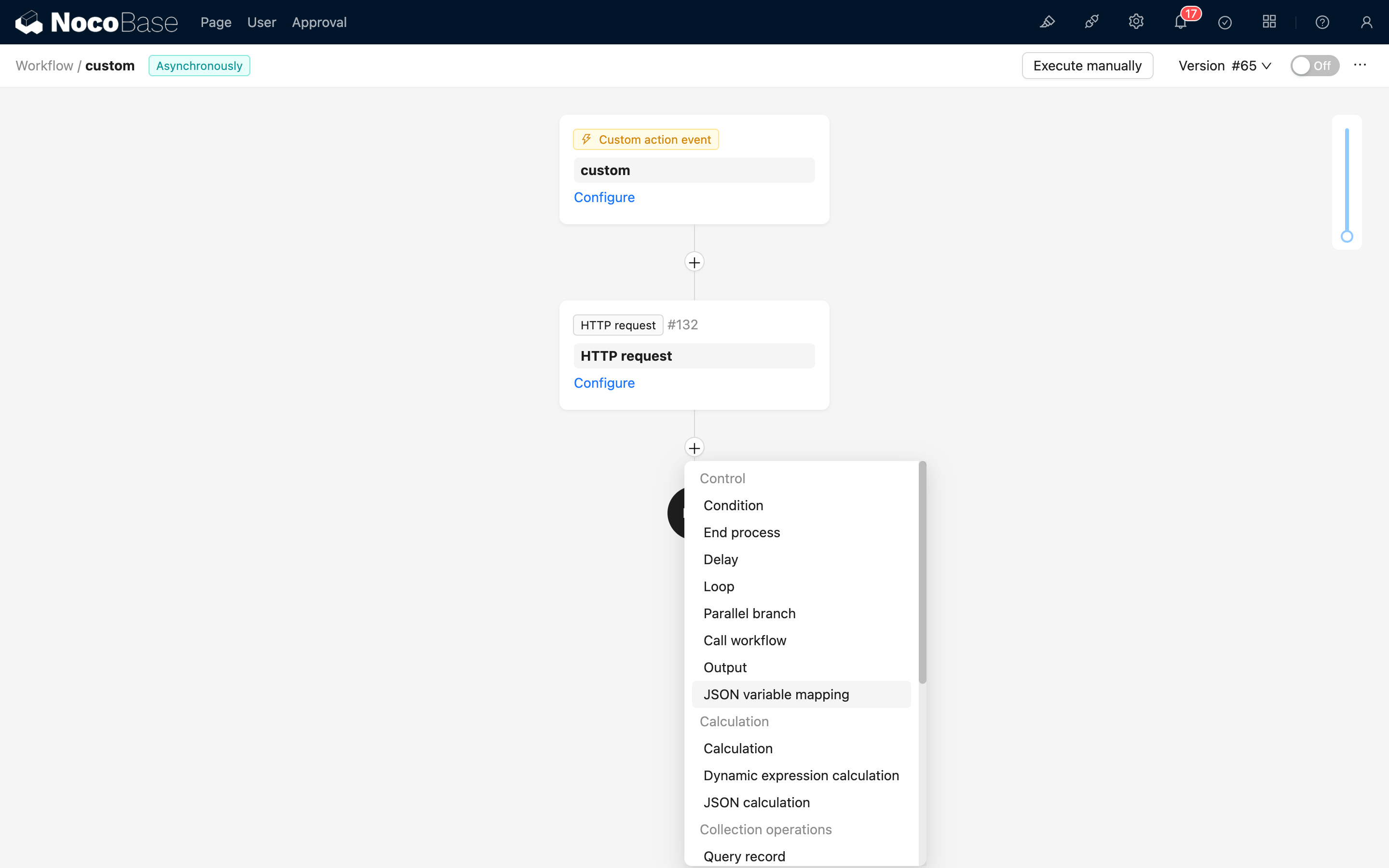Viewport: 1389px width, 868px height.
Task: Click the canvas zoom slider handle
Action: 1347,236
